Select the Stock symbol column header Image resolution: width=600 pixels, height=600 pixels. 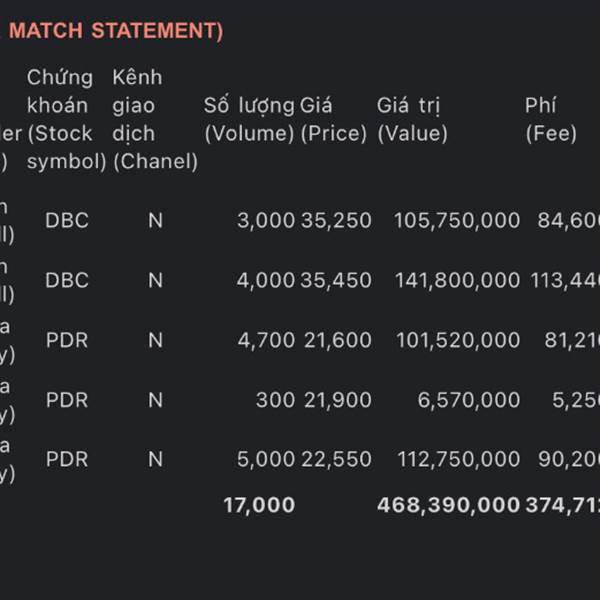coord(66,119)
